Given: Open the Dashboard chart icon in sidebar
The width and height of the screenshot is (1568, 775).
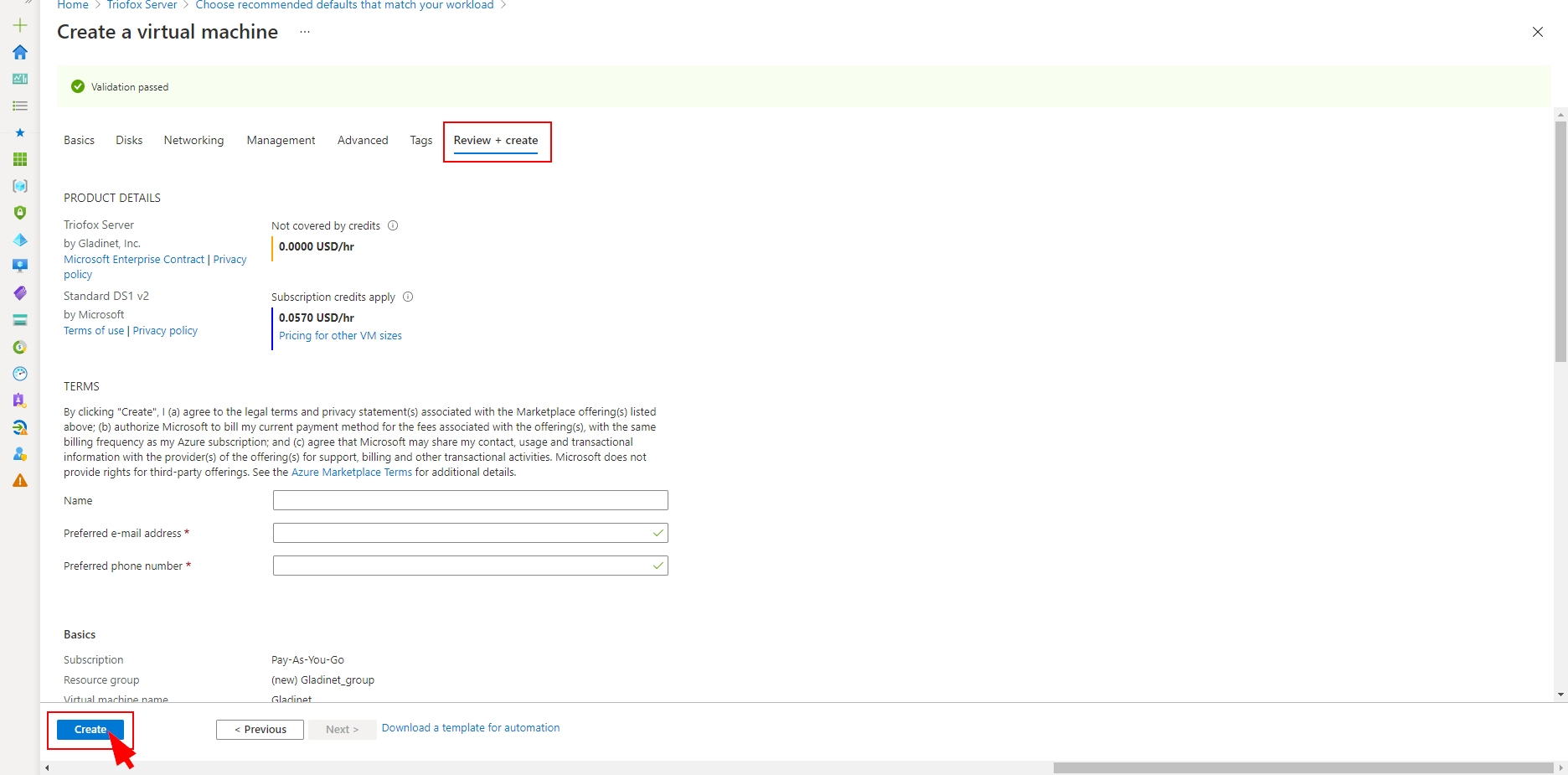Looking at the screenshot, I should click(20, 79).
